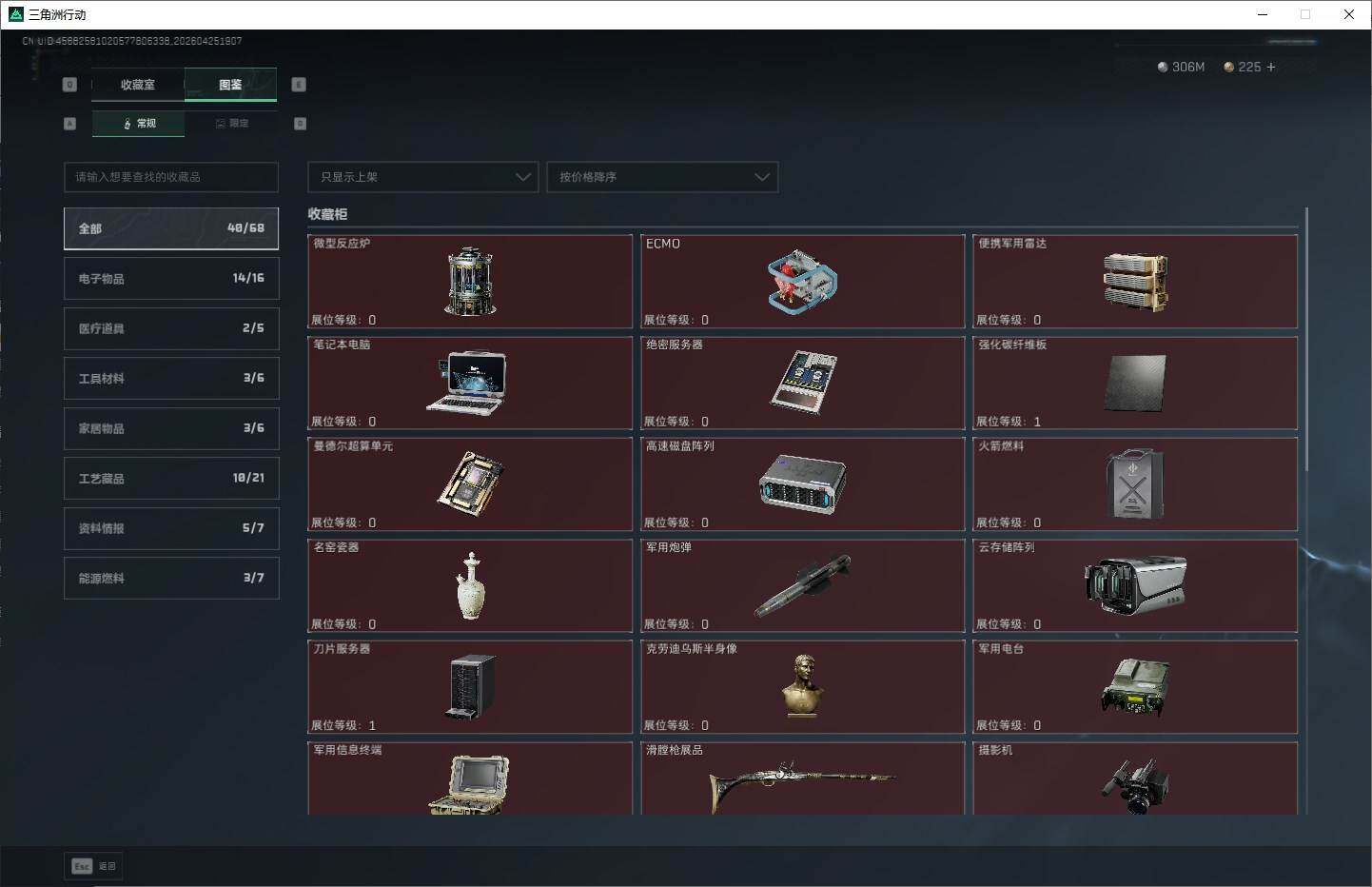1372x887 pixels.
Task: Filter by 医疗道具 category
Action: point(171,328)
